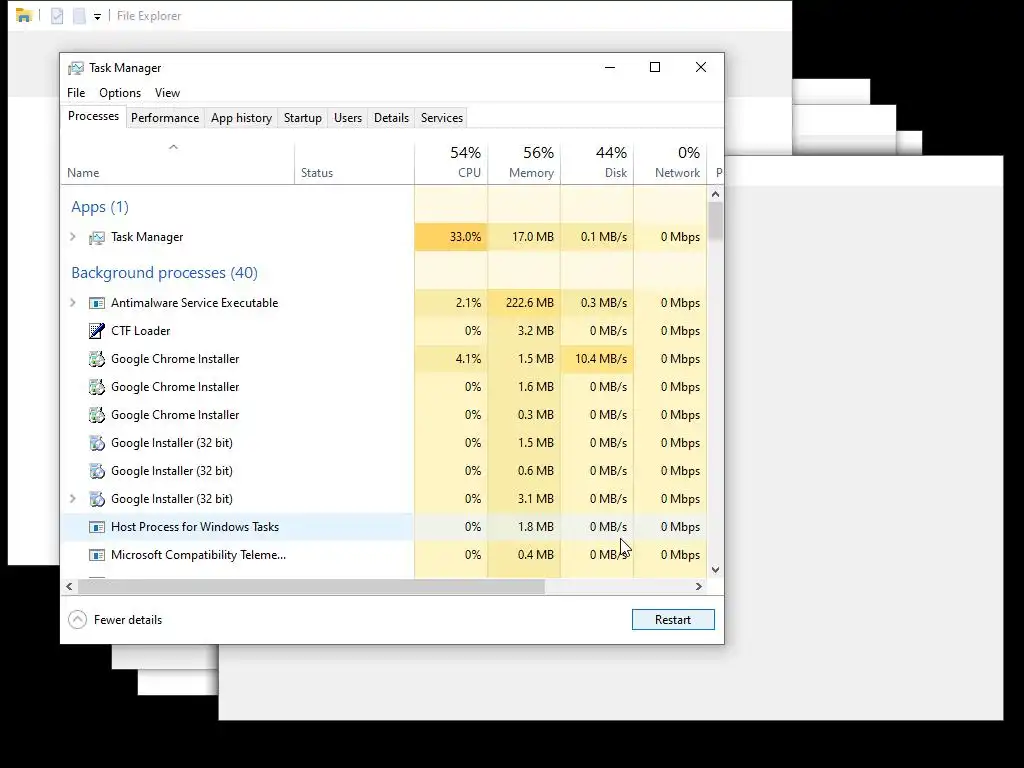Click the Microsoft Compatibility Telemetry icon
The height and width of the screenshot is (768, 1024).
(97, 555)
